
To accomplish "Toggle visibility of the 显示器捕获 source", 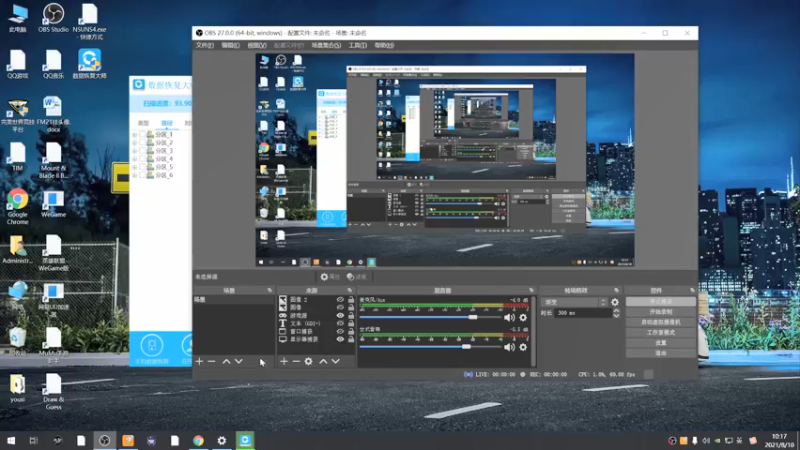I will [x=340, y=339].
